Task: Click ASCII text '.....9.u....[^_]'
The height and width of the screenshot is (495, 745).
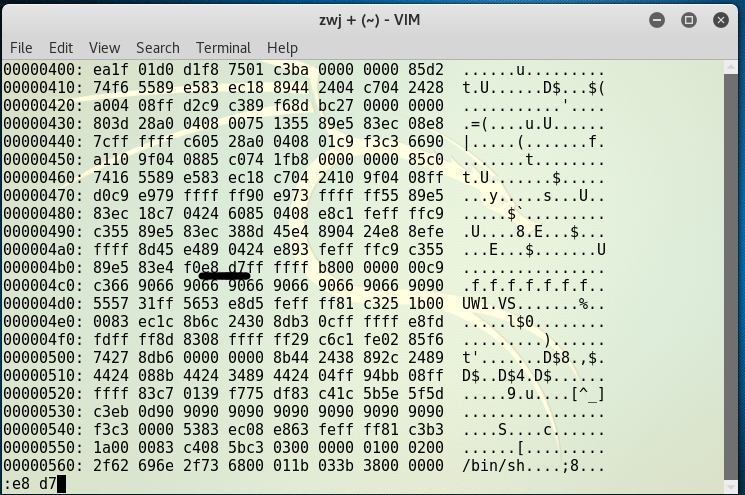Action: pyautogui.click(x=534, y=394)
